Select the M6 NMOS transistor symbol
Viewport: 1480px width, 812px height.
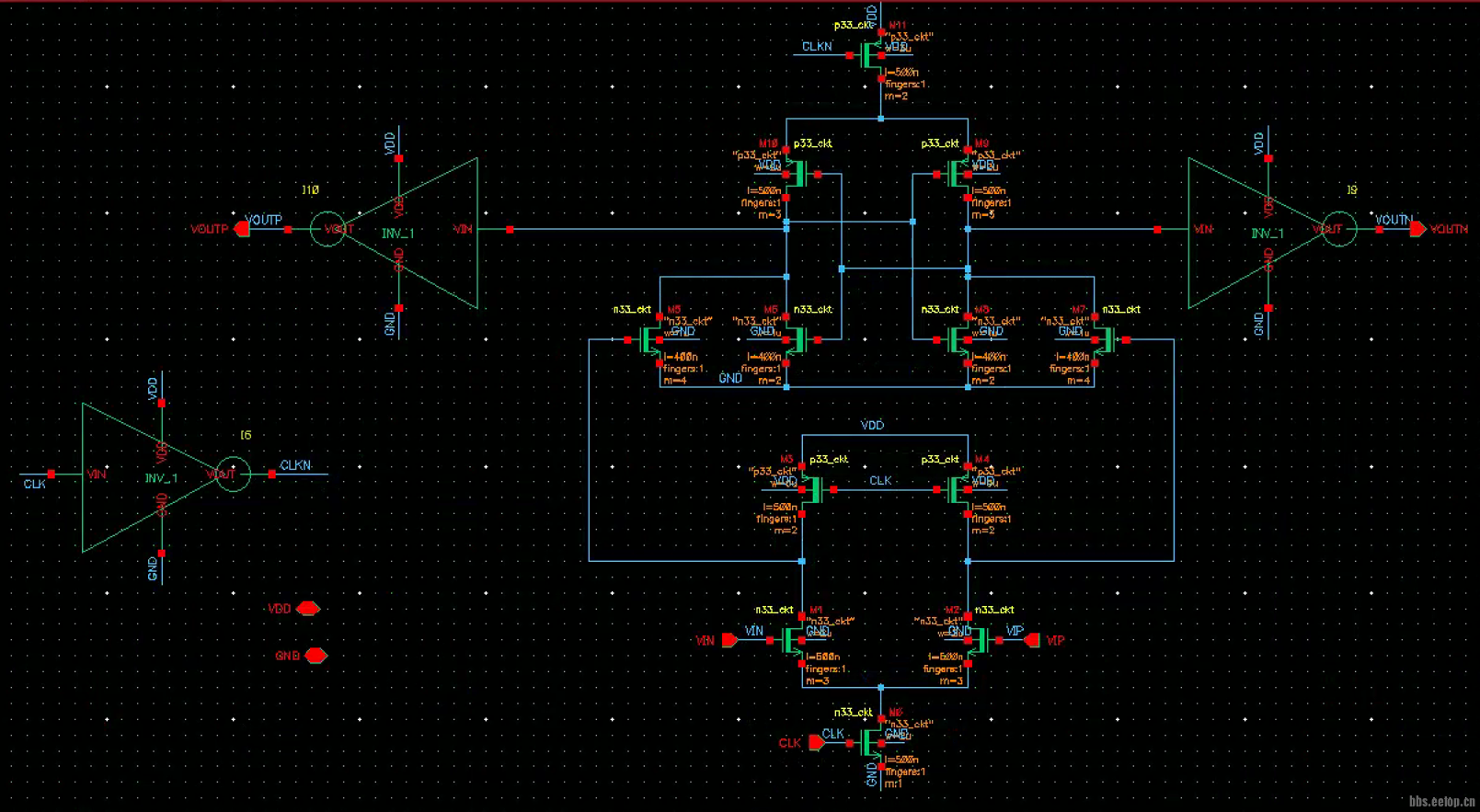point(797,340)
